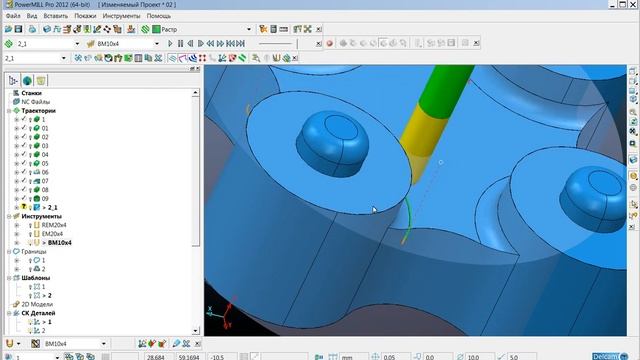Select tool EM20x4 in the tree
640x360 pixels.
(x=52, y=234)
